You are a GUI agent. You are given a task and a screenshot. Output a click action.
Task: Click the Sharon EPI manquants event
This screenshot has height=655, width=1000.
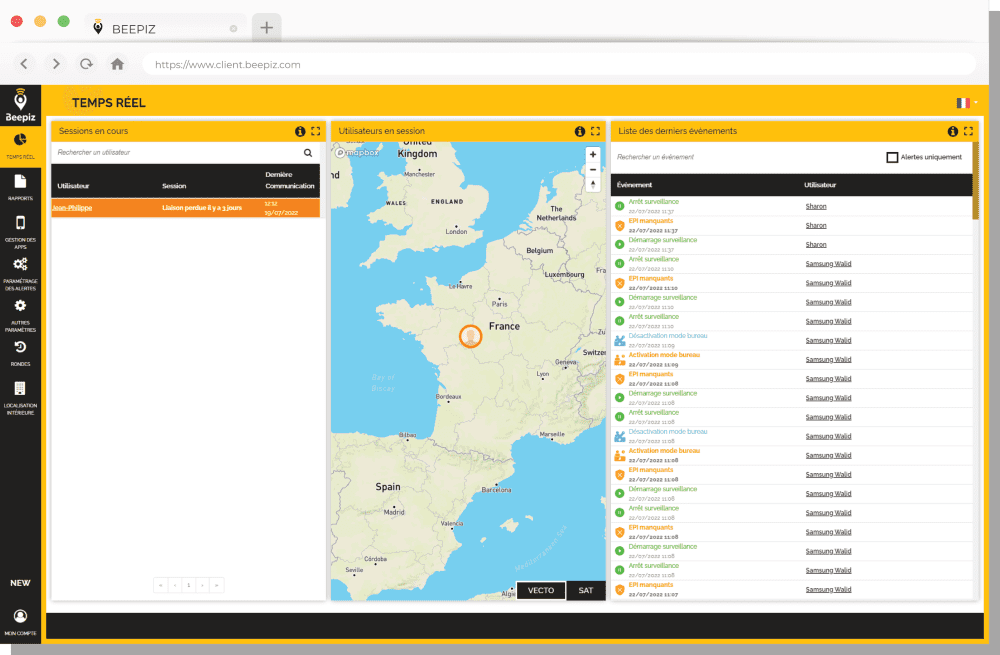point(651,221)
